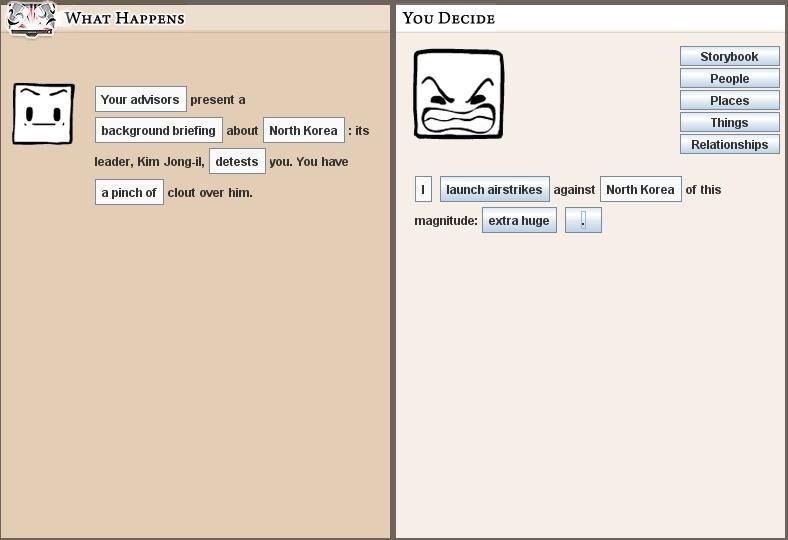View the Relationships panel

pyautogui.click(x=729, y=145)
